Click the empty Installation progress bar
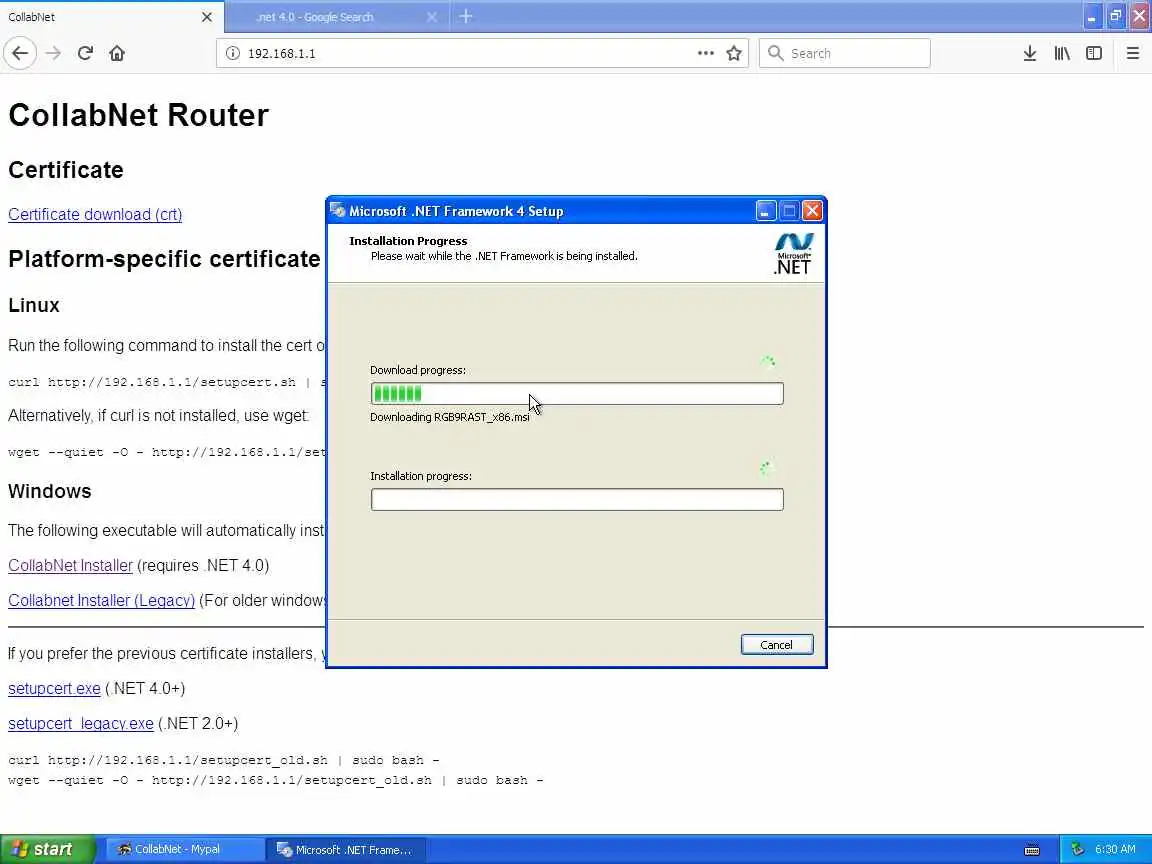This screenshot has height=864, width=1152. (577, 500)
